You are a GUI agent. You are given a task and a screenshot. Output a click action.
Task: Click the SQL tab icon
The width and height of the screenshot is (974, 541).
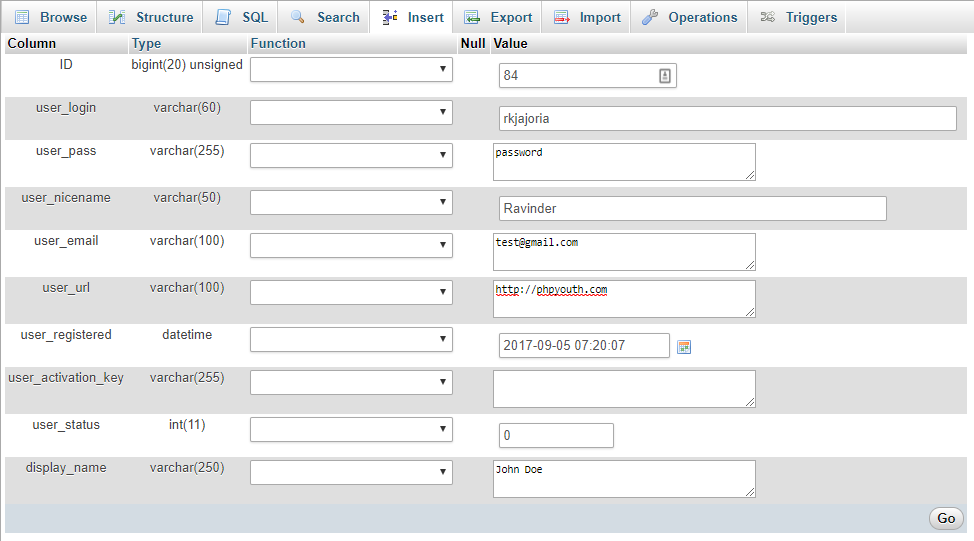click(223, 17)
